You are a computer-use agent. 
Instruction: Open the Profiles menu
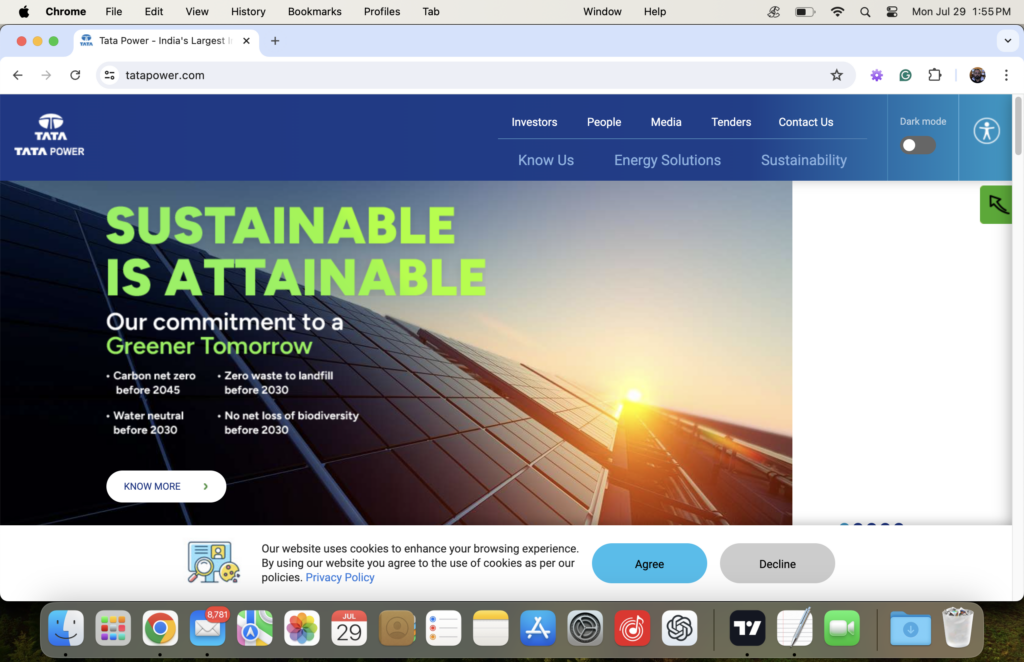click(x=382, y=12)
